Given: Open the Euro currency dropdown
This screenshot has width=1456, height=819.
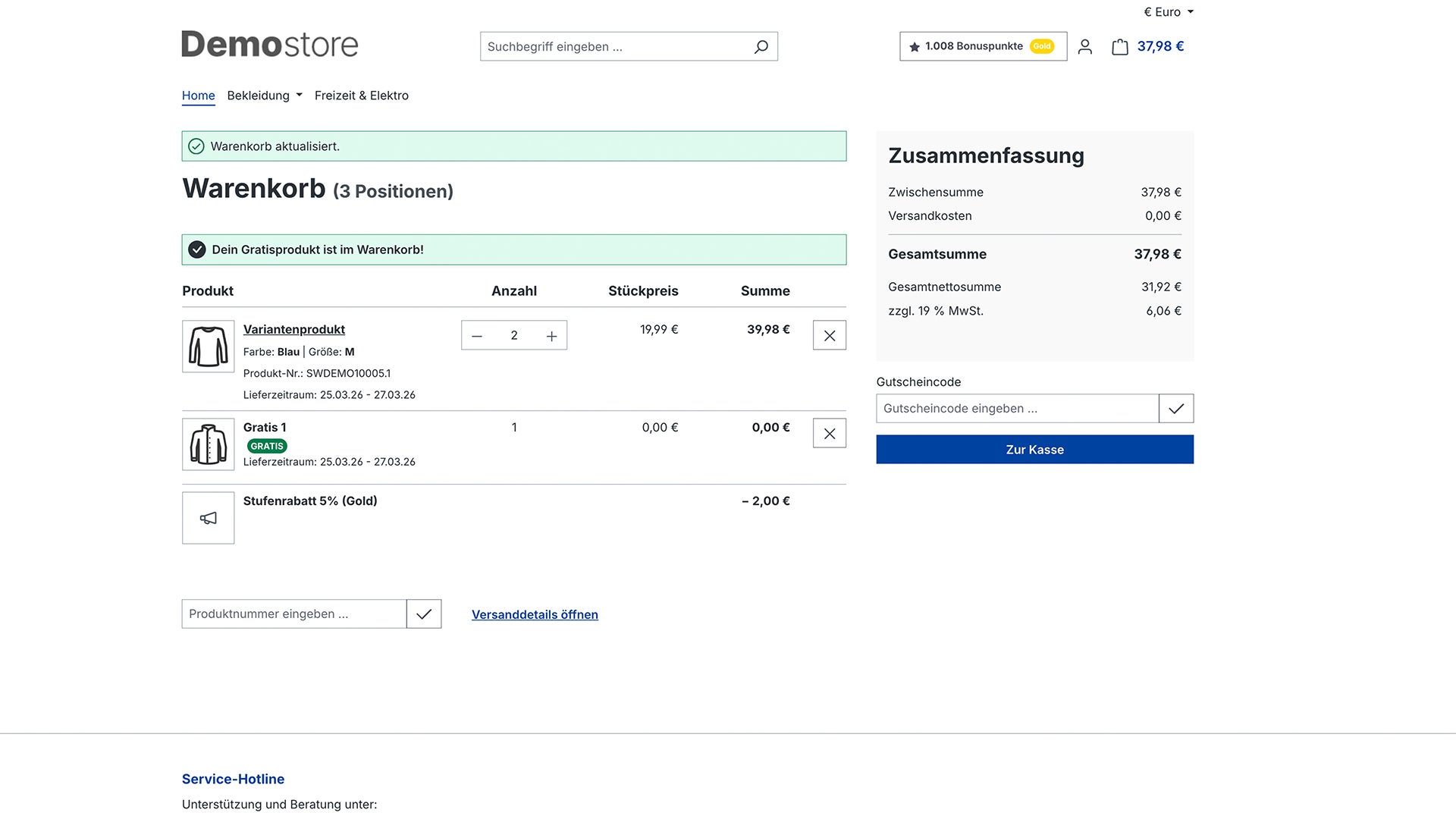Looking at the screenshot, I should [1169, 12].
